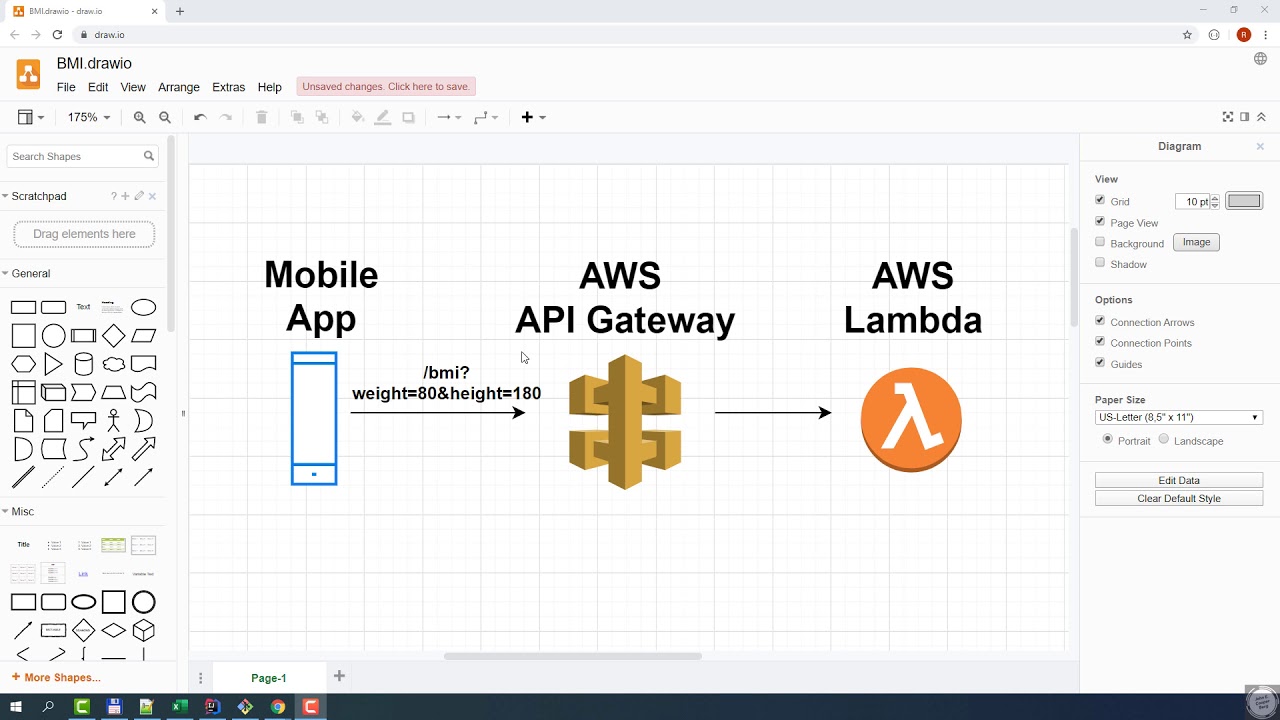1280x720 pixels.
Task: Toggle the Connection Arrows checkbox
Action: point(1100,321)
